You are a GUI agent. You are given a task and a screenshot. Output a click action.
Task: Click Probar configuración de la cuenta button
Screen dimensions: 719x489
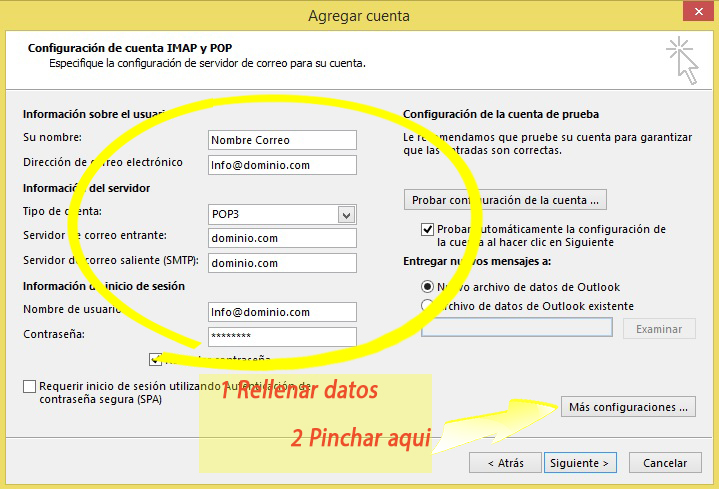505,200
